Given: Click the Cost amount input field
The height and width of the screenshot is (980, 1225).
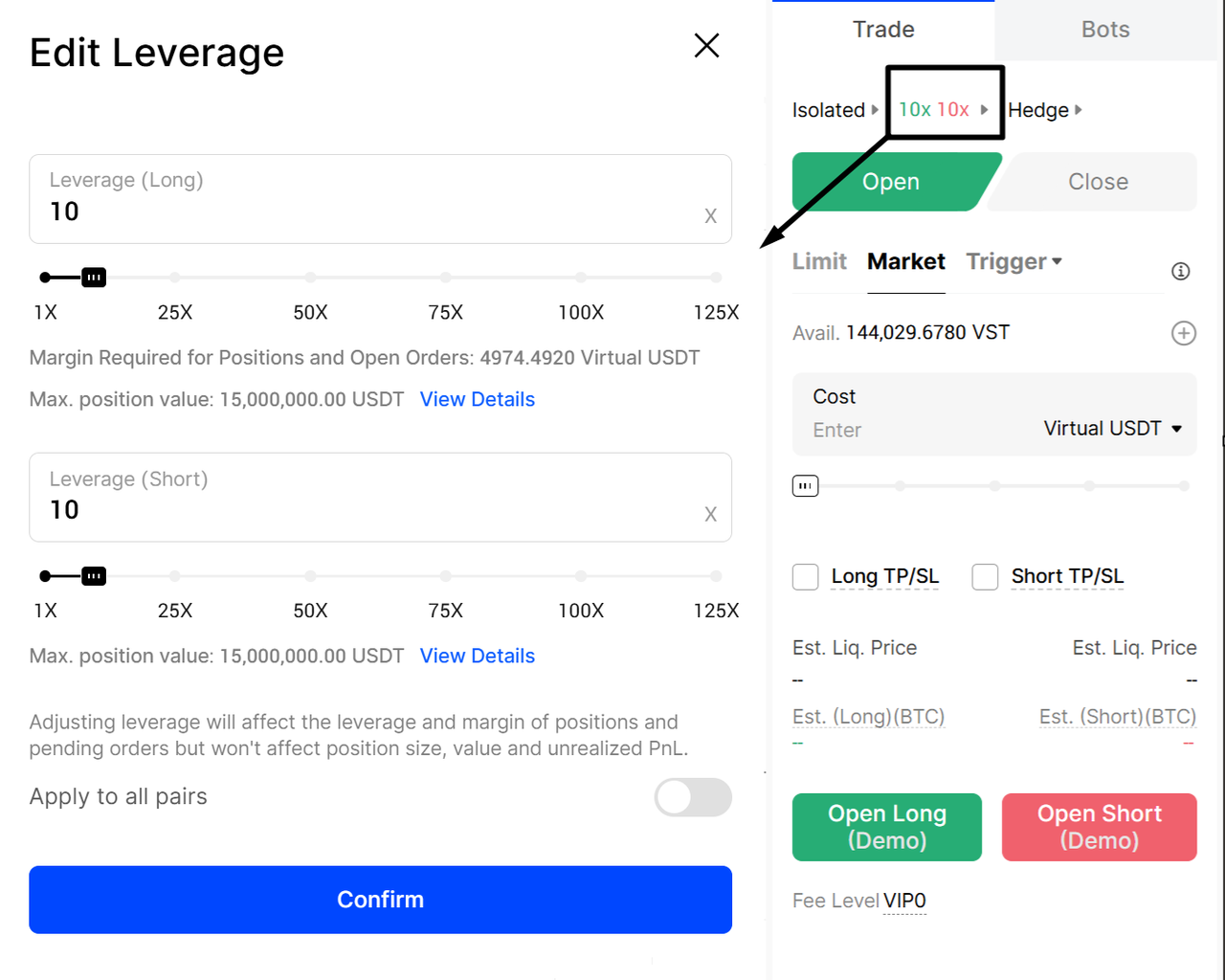Looking at the screenshot, I should point(909,431).
